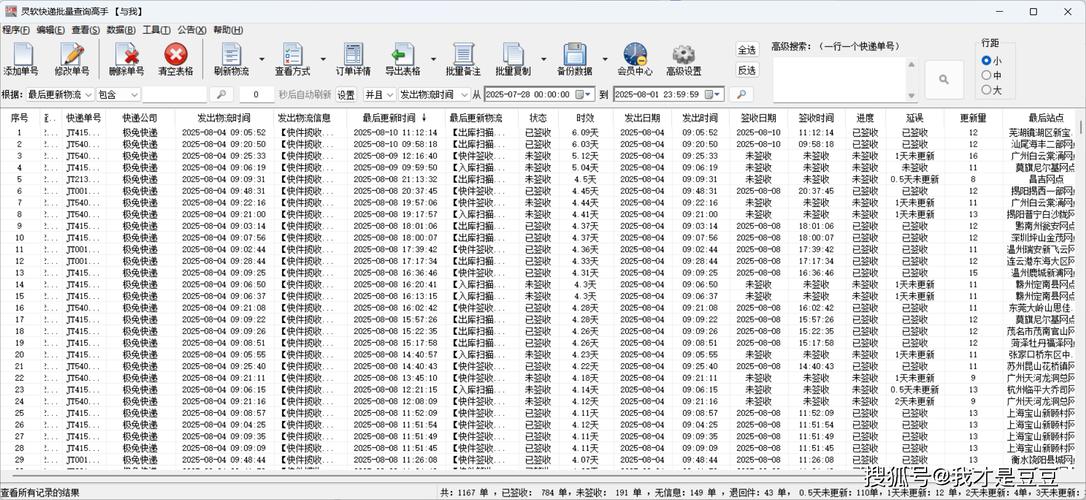Select the 6.09天 cell in row 1
Screen dimensions: 1086x500
click(585, 133)
